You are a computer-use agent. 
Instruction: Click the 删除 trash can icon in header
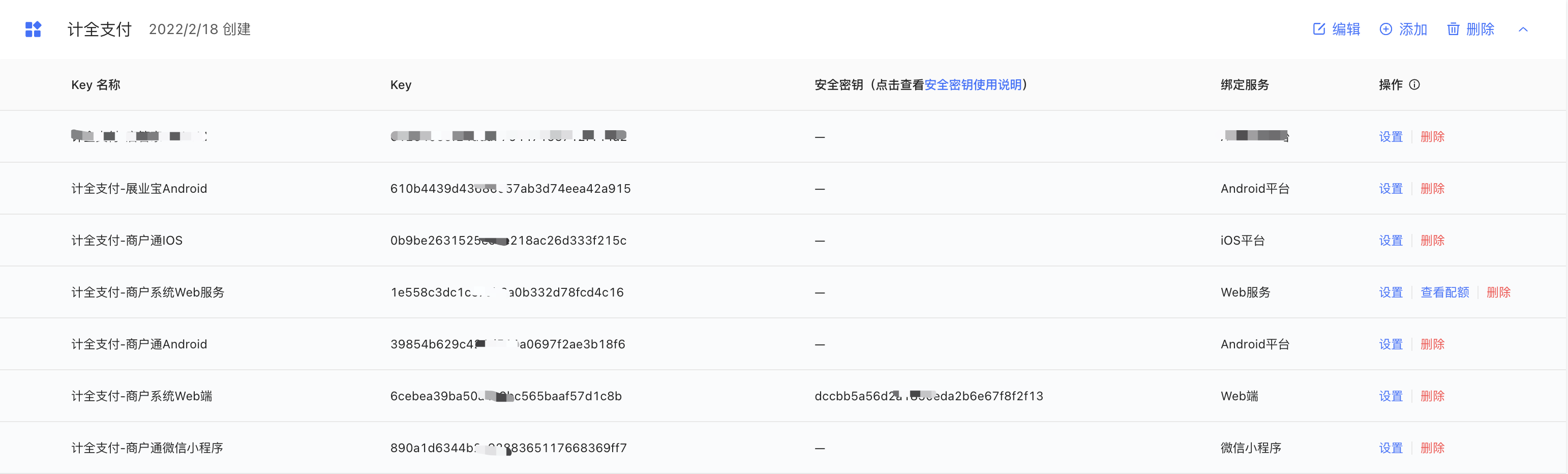click(1453, 29)
